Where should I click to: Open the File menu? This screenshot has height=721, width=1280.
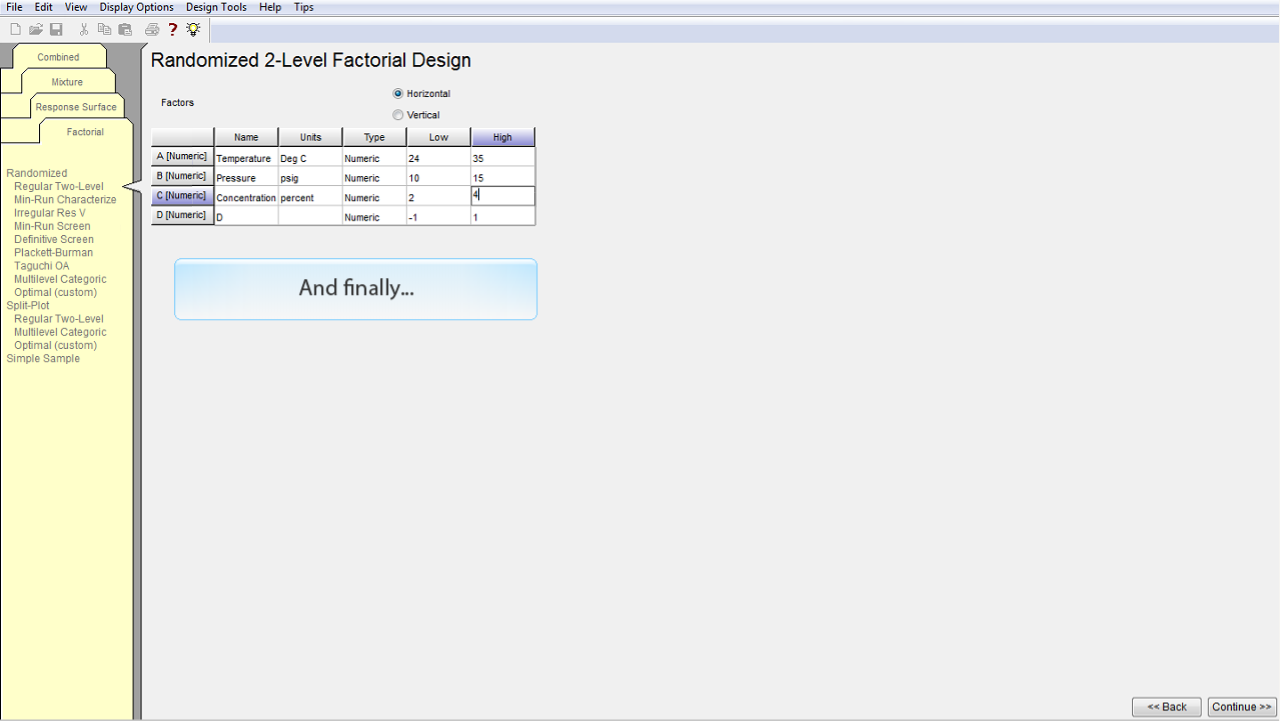click(14, 7)
